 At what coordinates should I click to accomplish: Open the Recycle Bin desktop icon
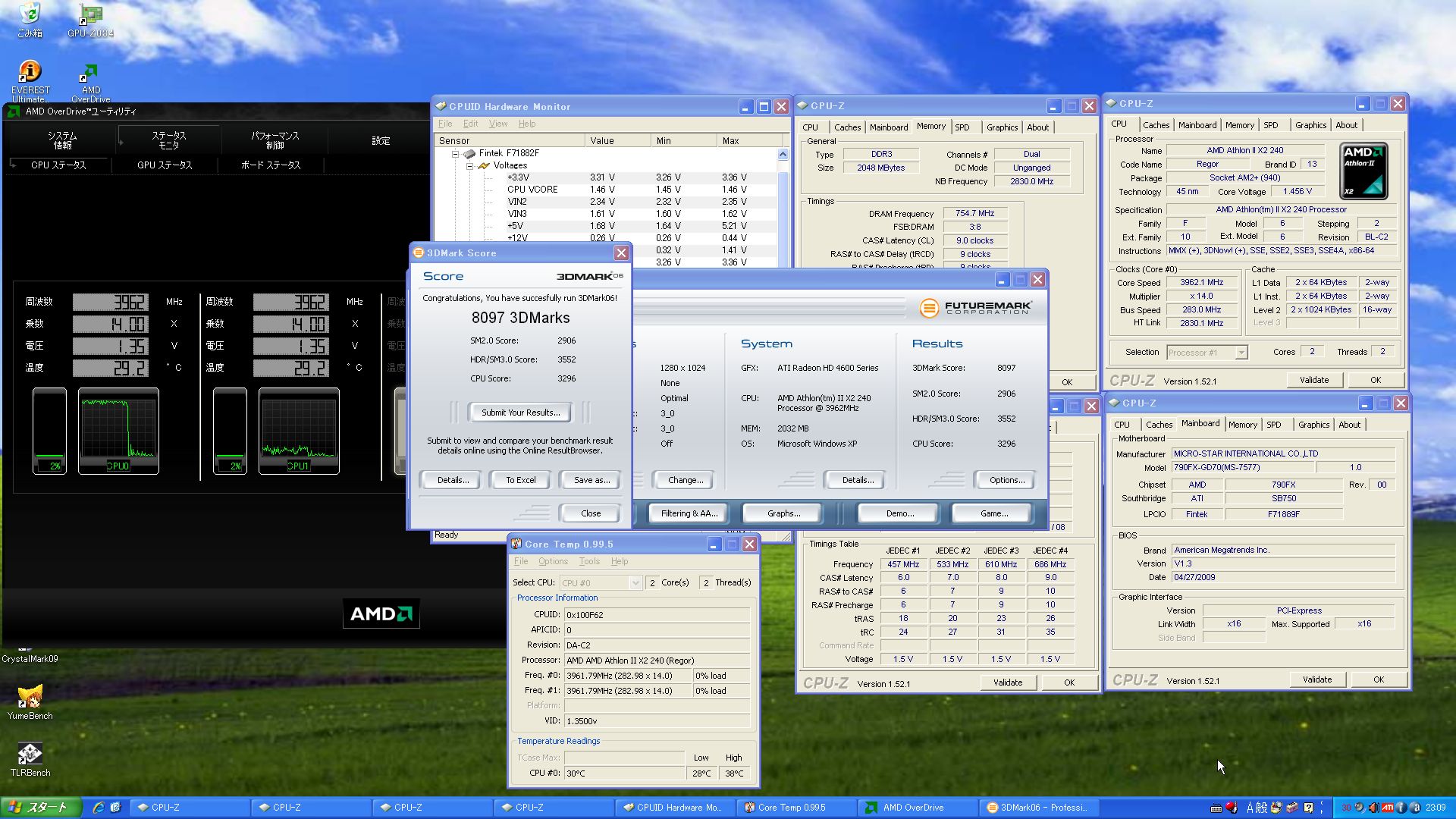(30, 15)
